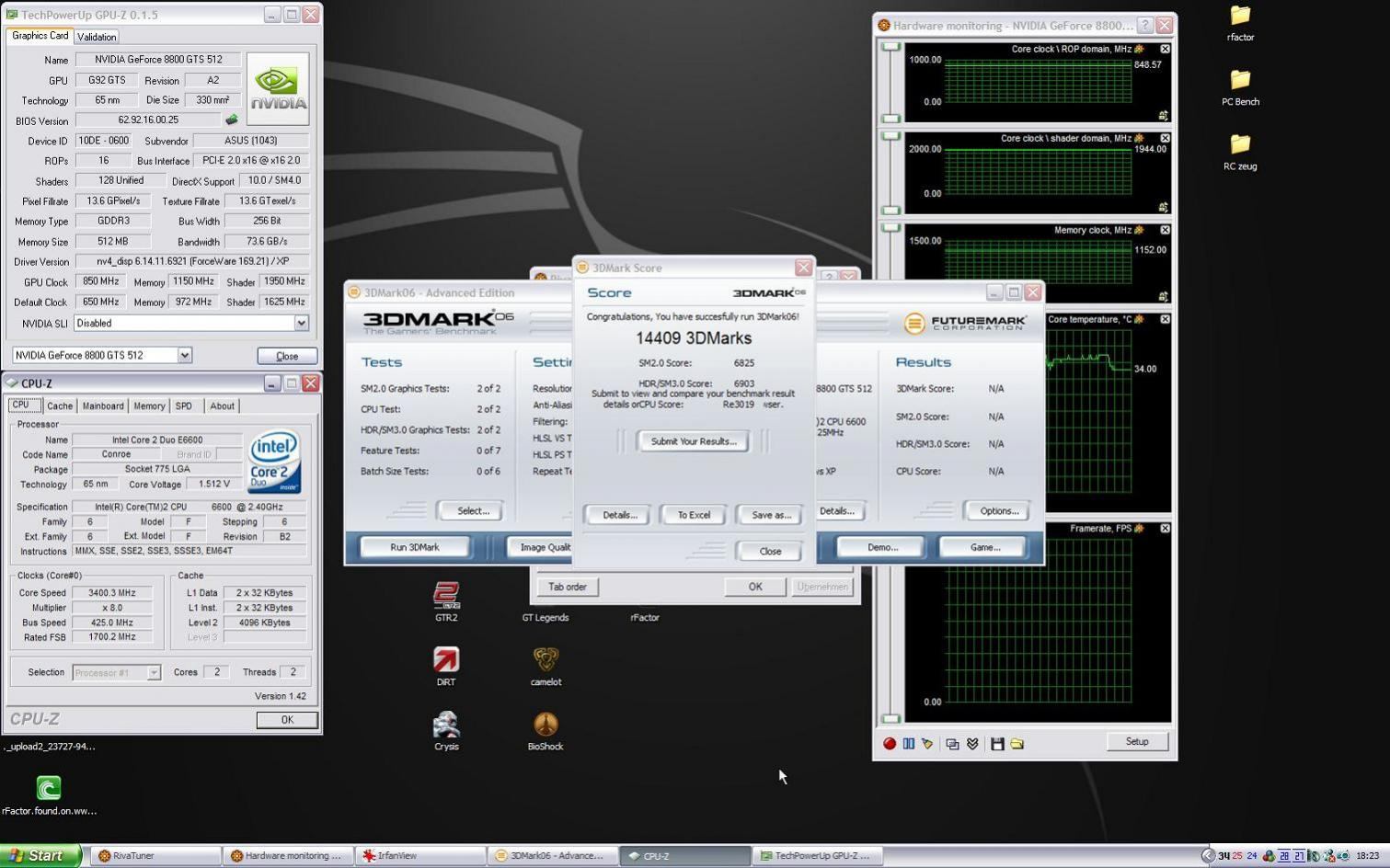The width and height of the screenshot is (1390, 868).
Task: Click the Start button on taskbar
Action: pos(40,855)
